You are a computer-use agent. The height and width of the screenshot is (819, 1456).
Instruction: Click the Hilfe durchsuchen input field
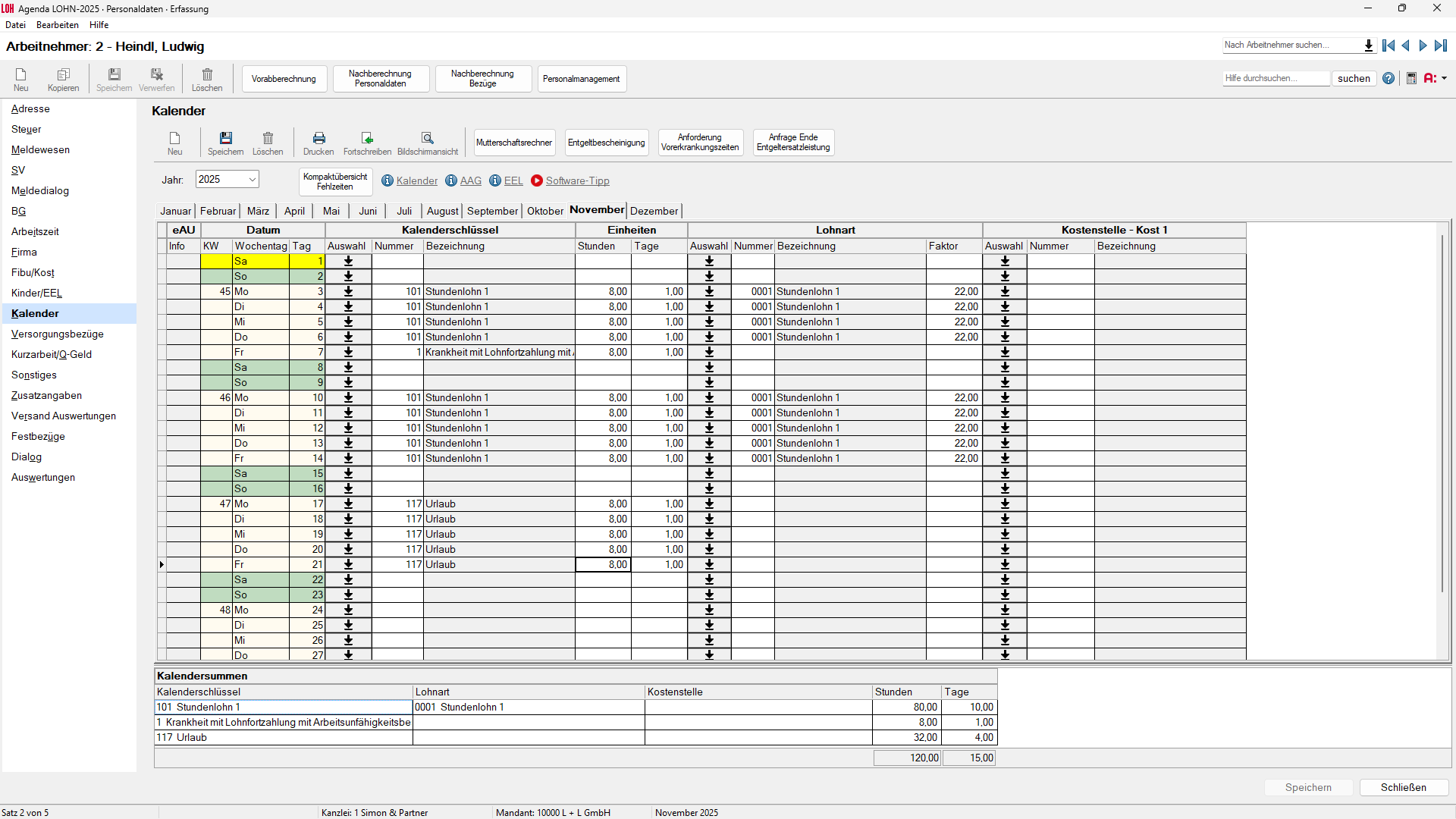(1276, 78)
